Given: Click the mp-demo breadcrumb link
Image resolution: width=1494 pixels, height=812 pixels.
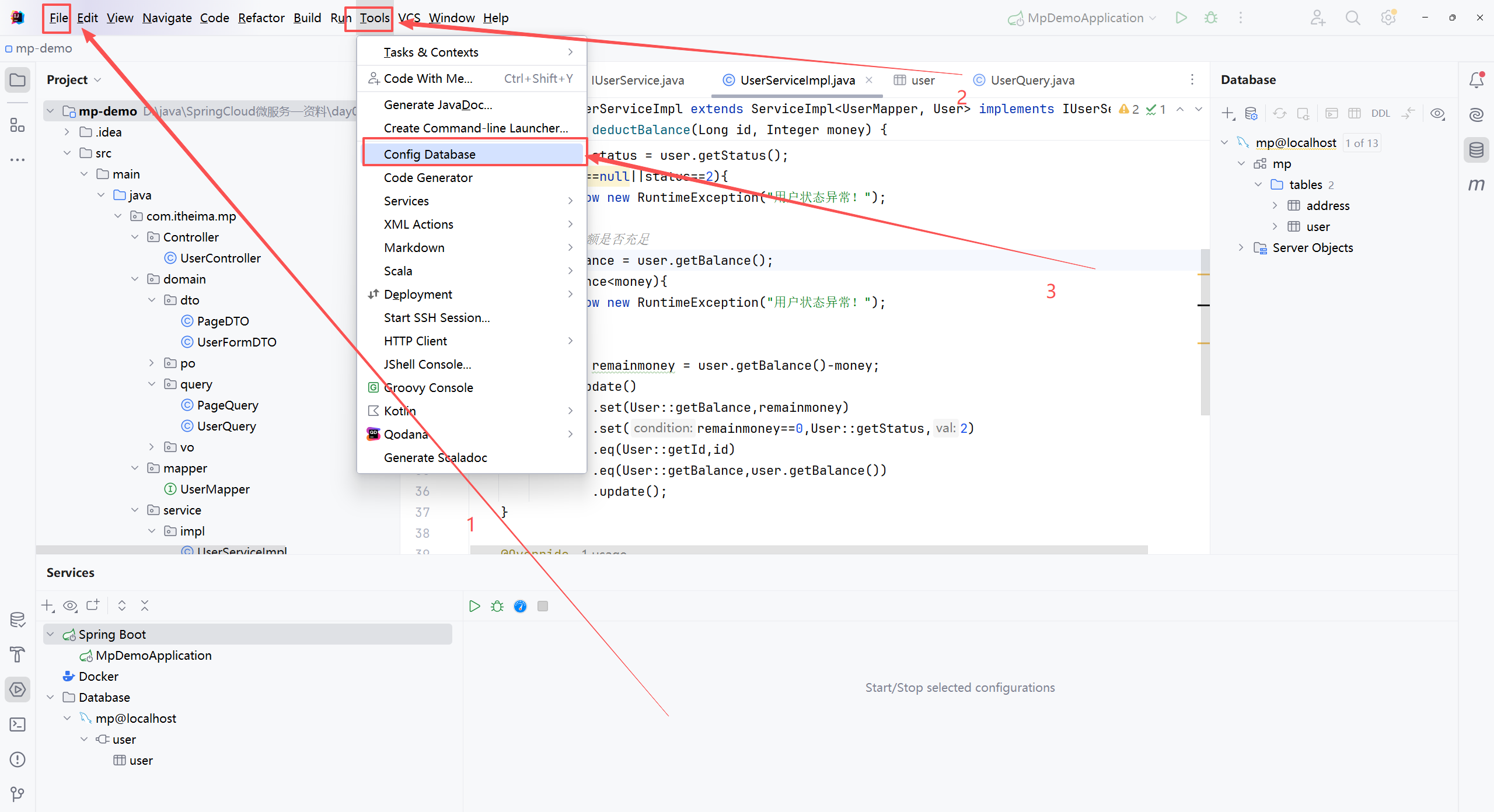Looking at the screenshot, I should tap(44, 48).
